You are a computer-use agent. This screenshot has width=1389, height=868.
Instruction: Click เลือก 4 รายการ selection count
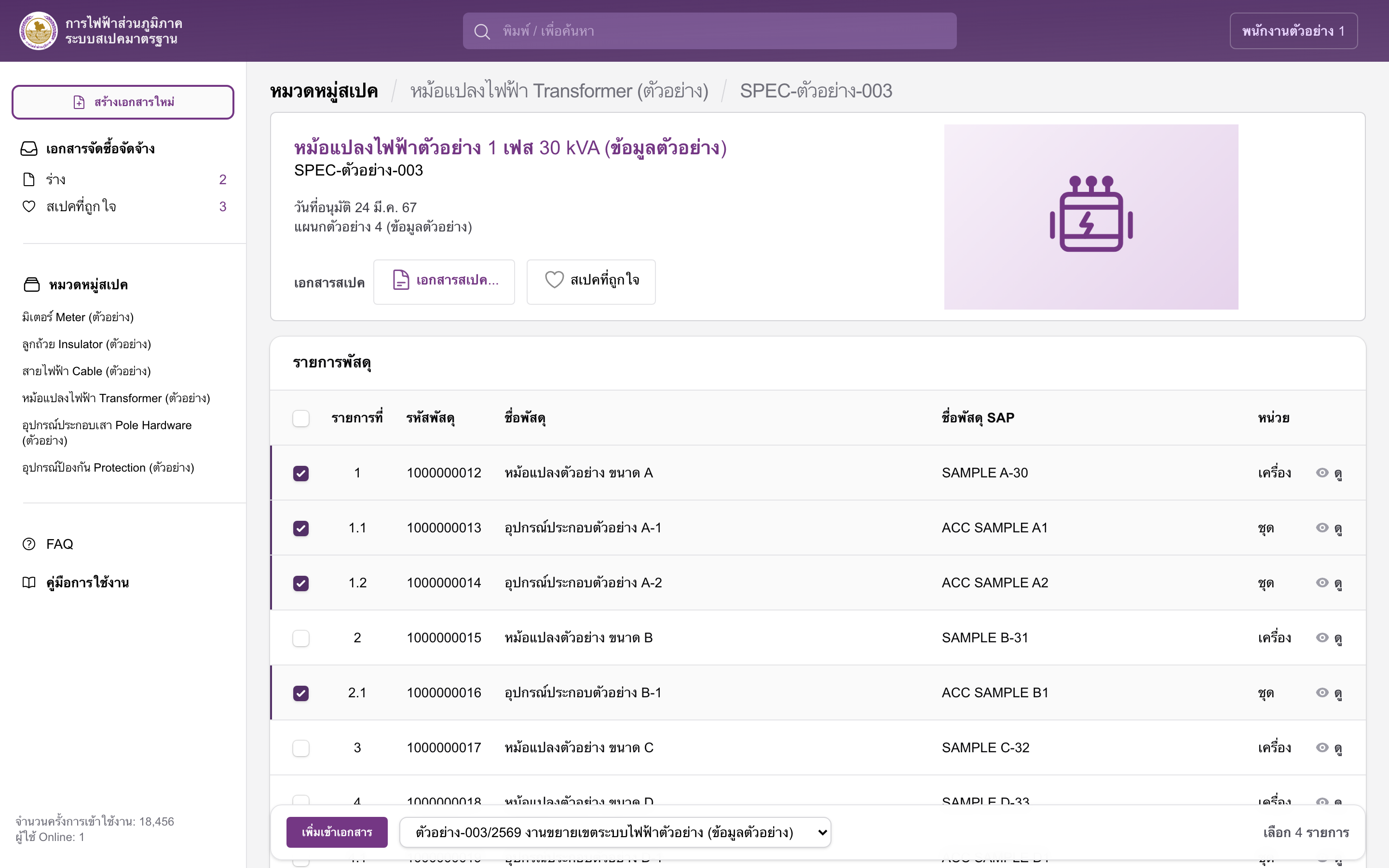pos(1306,832)
